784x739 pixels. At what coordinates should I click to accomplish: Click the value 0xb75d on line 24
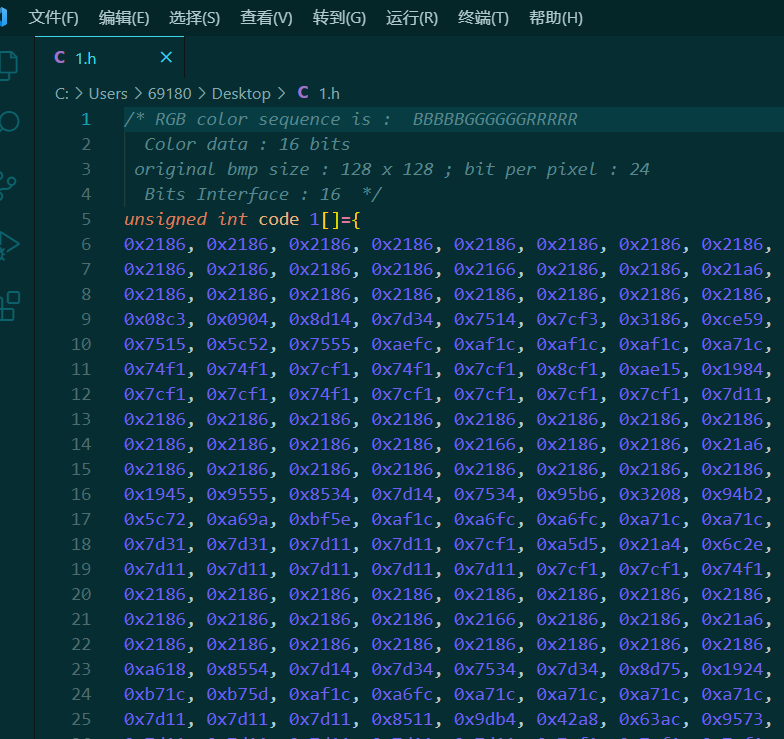pyautogui.click(x=237, y=694)
